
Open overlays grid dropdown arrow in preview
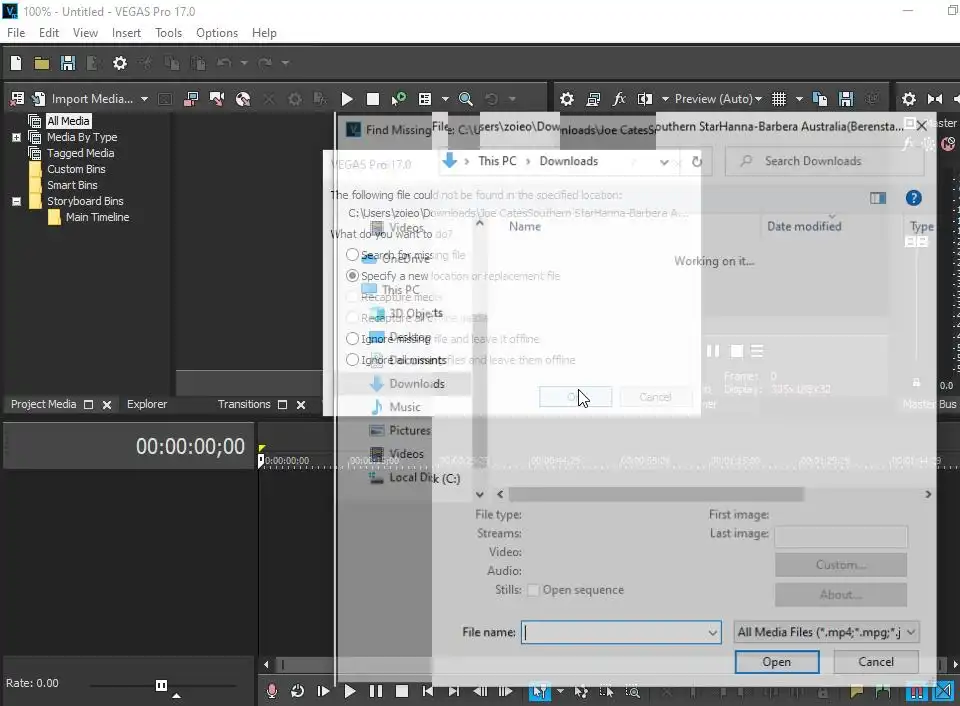point(799,99)
